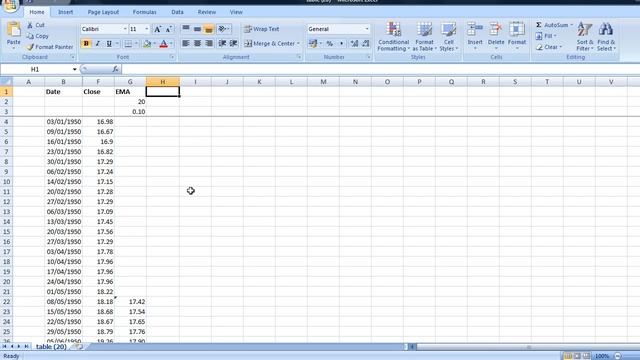Switch to the Formulas tab

(x=144, y=12)
